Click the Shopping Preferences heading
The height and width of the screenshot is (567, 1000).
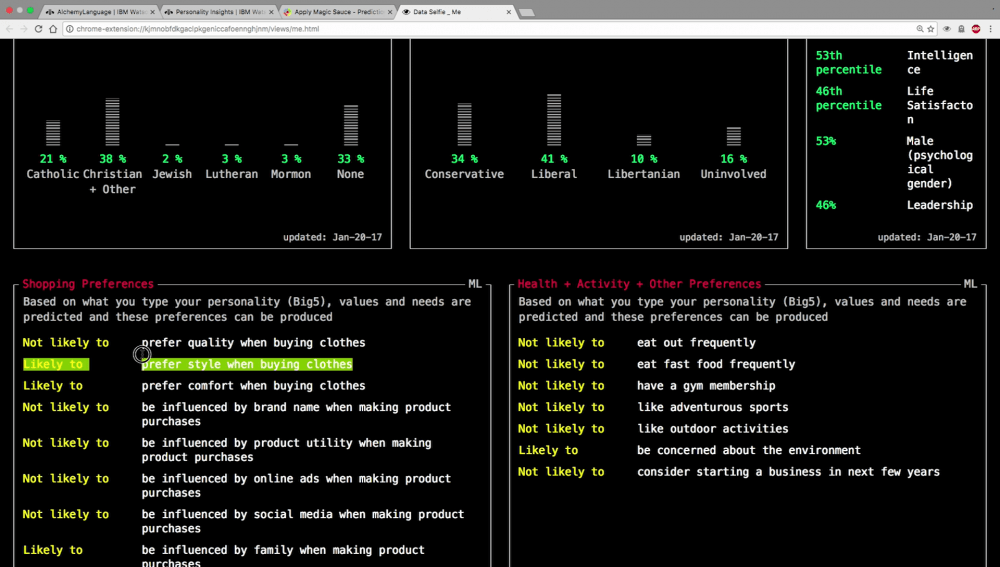pyautogui.click(x=88, y=284)
